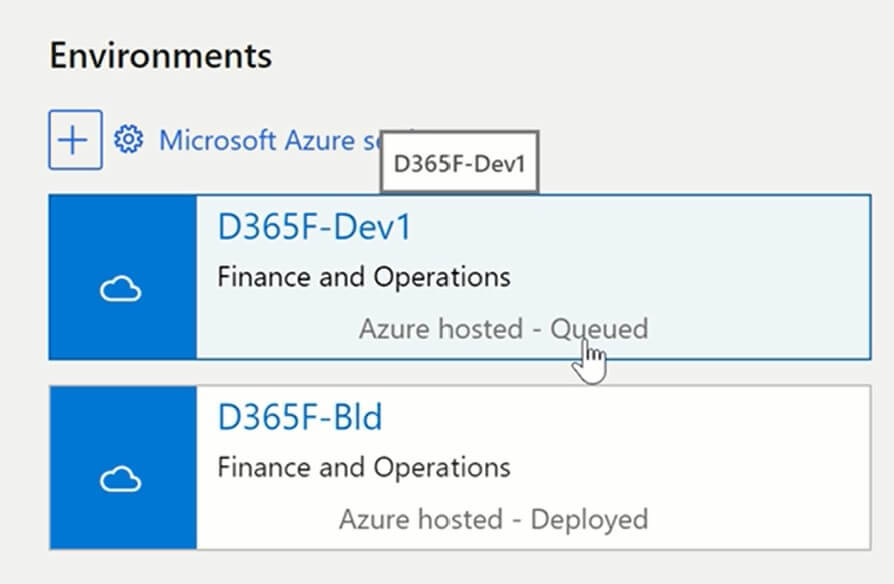
Task: Click the word "Deployed" in the Bld status
Action: tap(589, 519)
